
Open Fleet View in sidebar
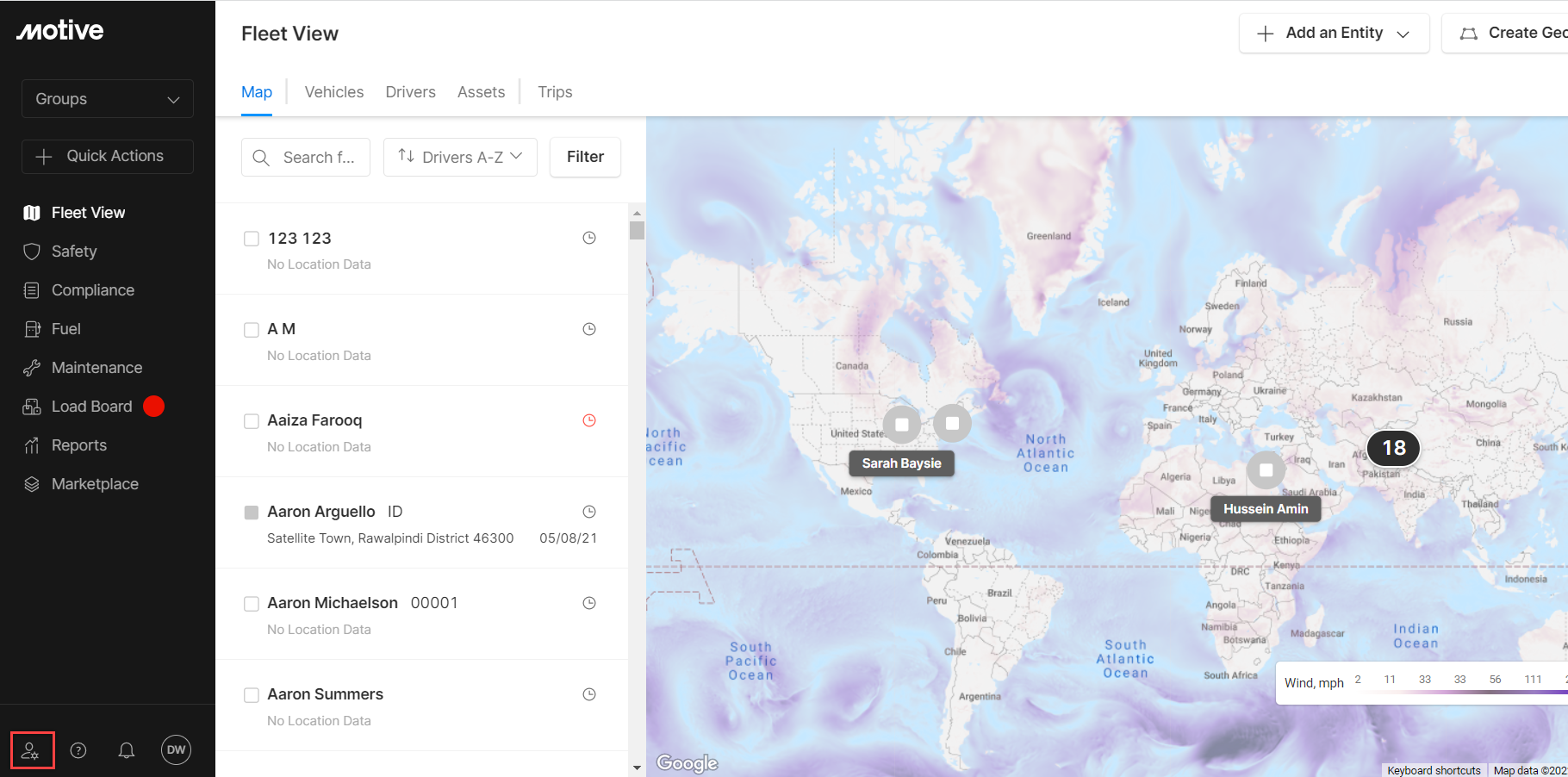(x=88, y=213)
